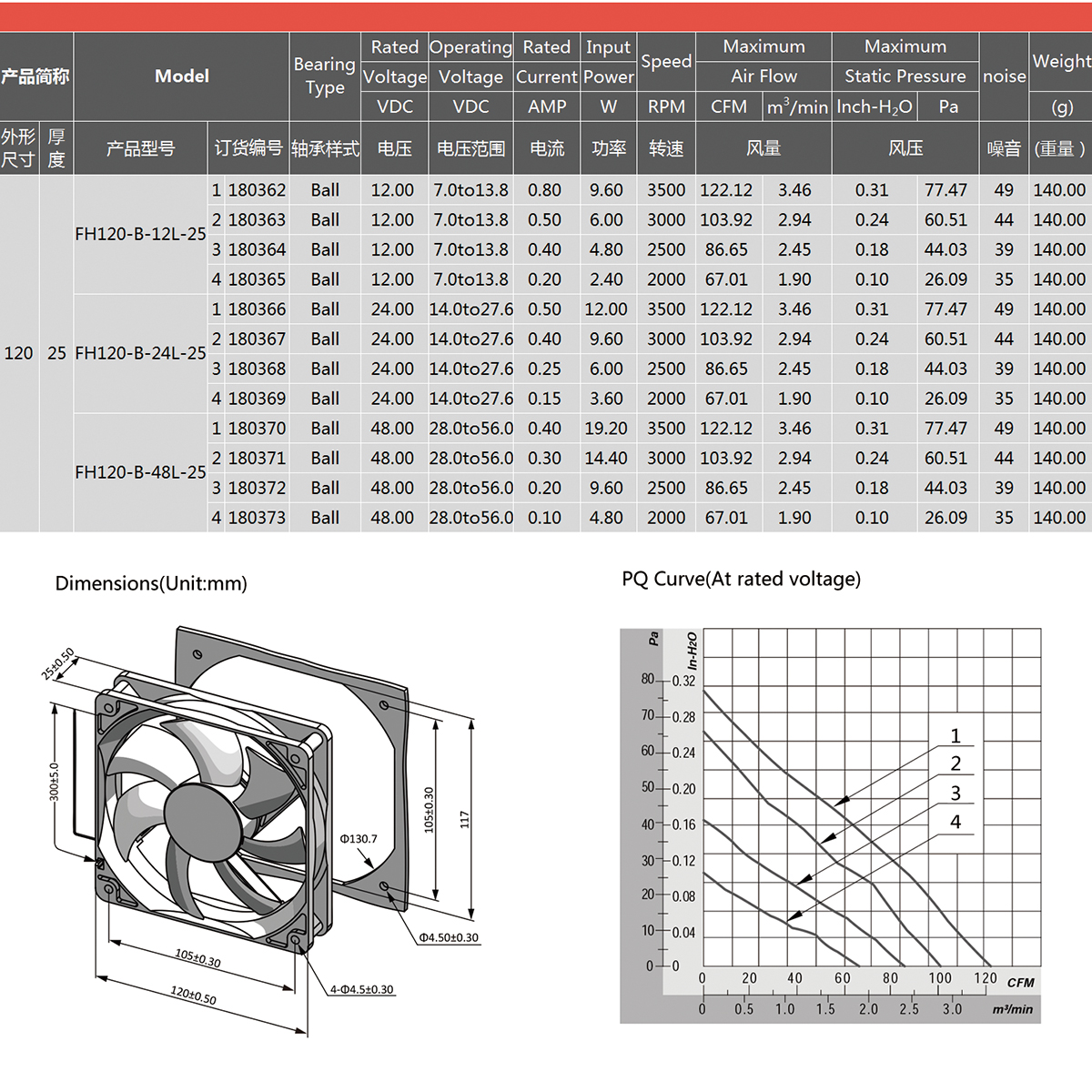
Task: Click the Speed column header
Action: [x=666, y=62]
